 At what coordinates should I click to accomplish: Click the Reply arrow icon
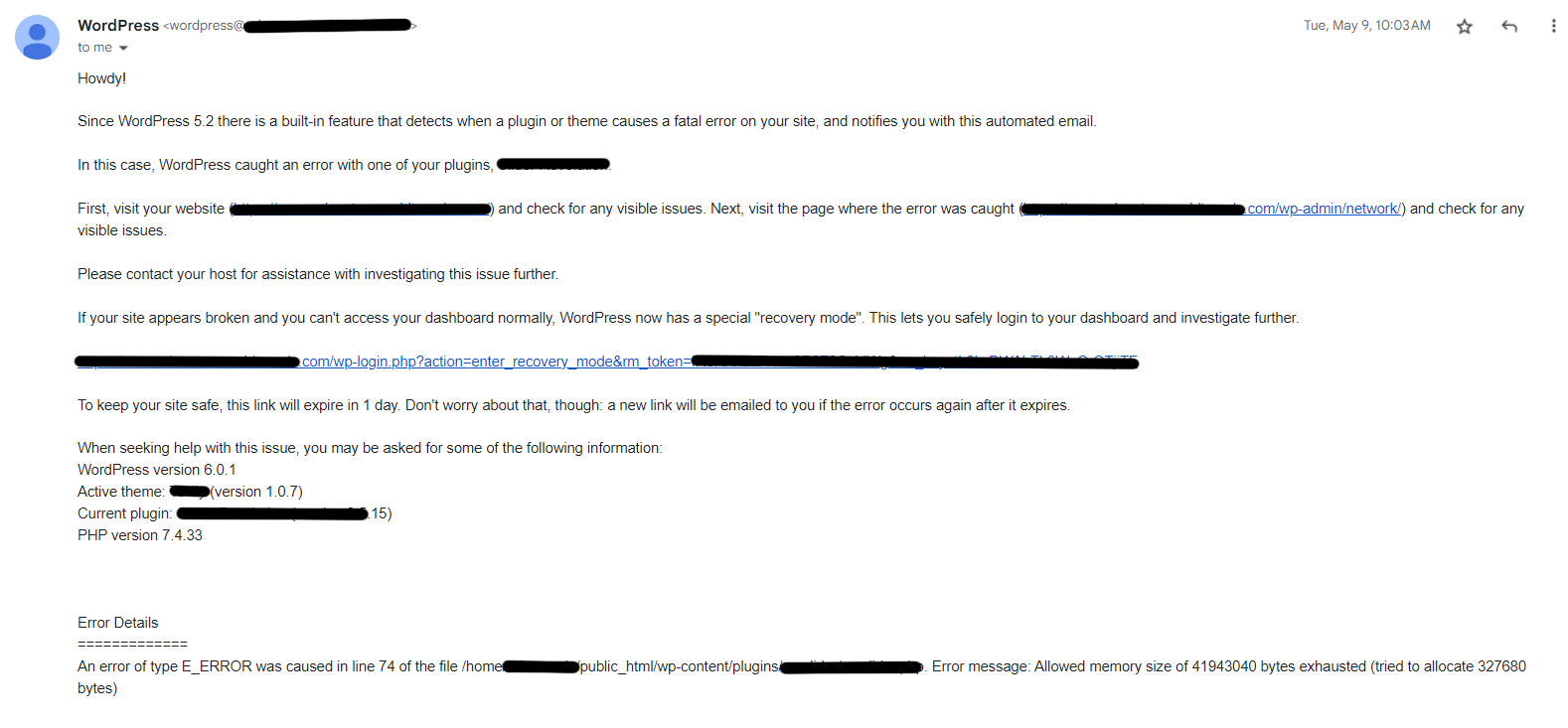[1509, 27]
